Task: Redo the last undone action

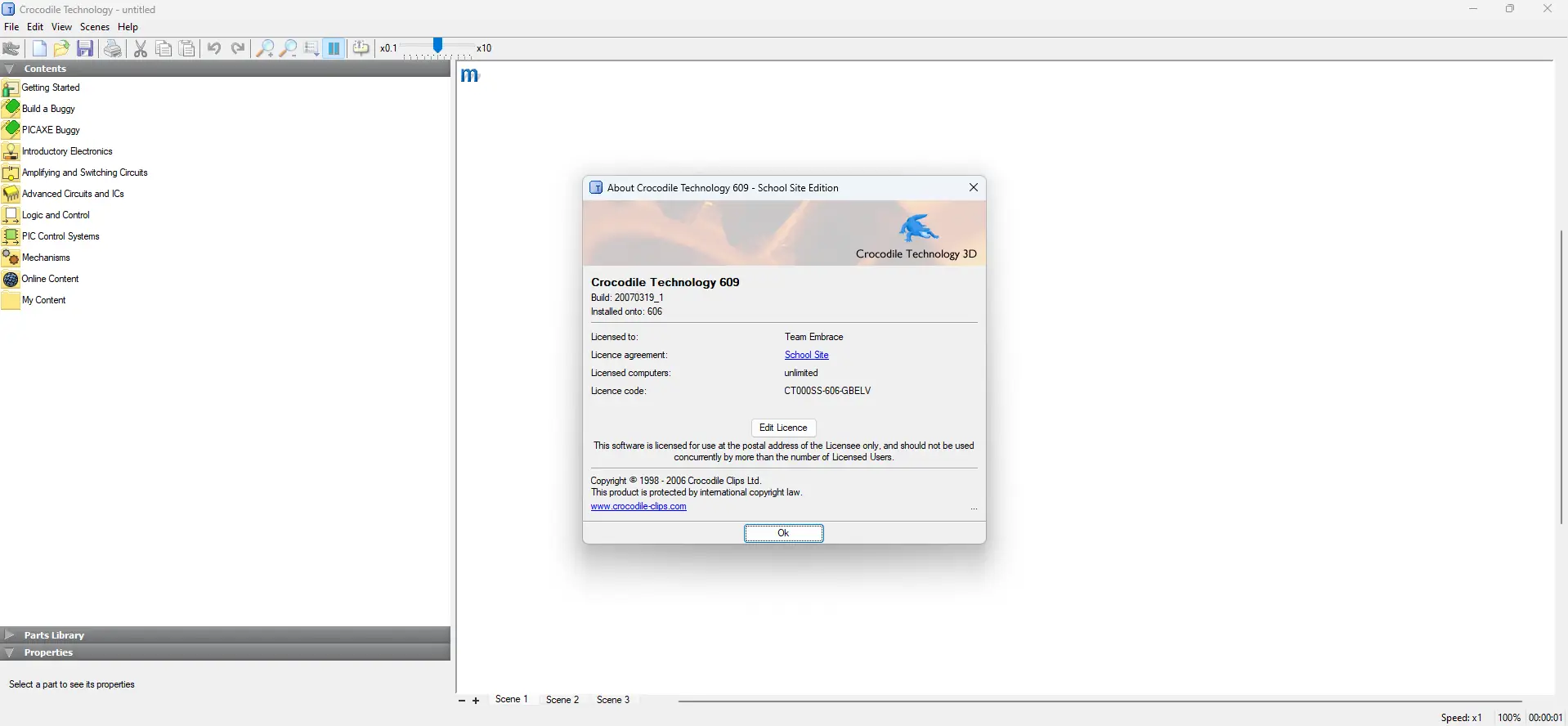Action: tap(238, 48)
